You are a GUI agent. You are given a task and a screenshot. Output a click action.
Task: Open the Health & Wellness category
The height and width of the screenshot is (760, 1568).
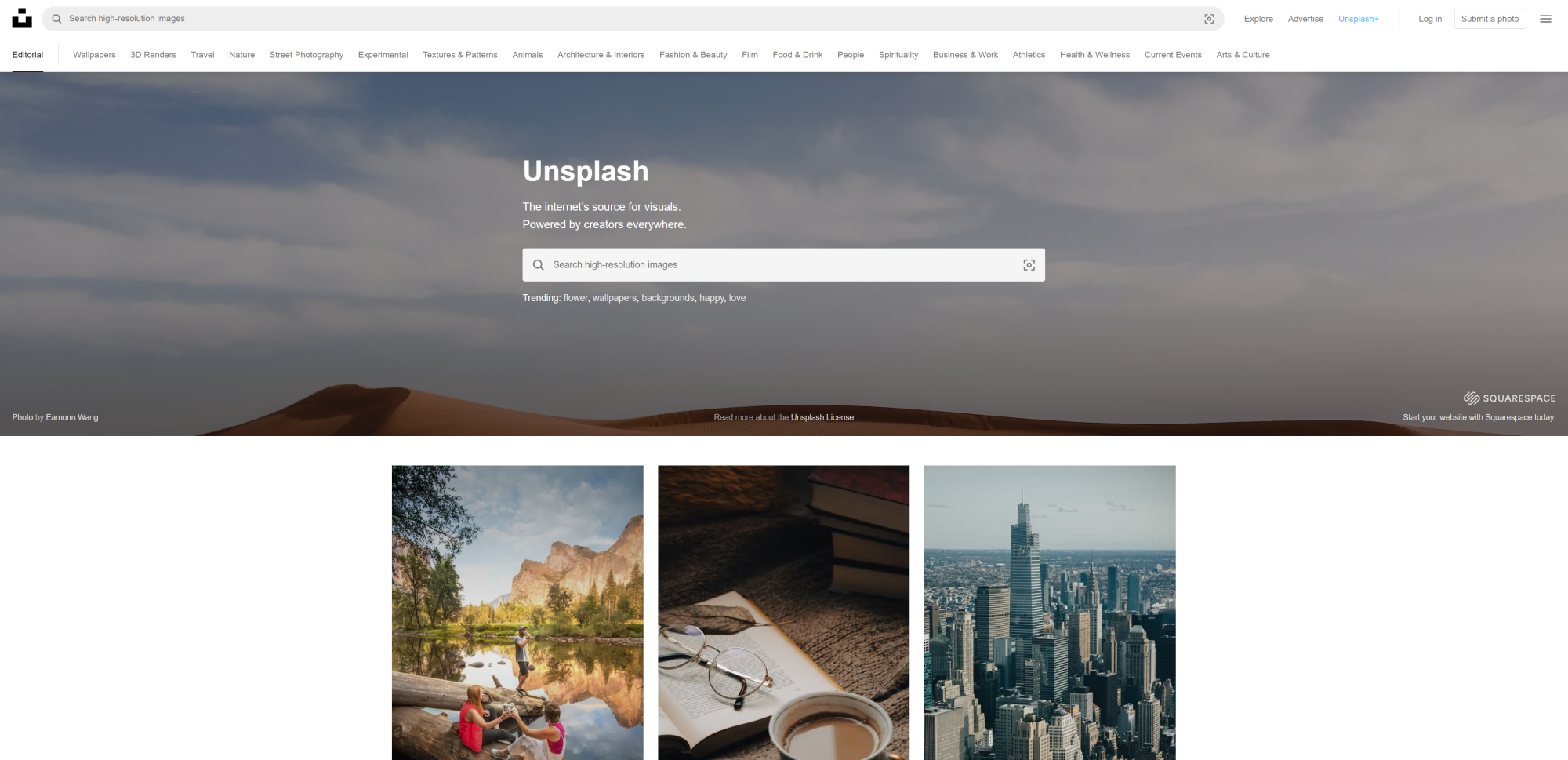(x=1094, y=55)
